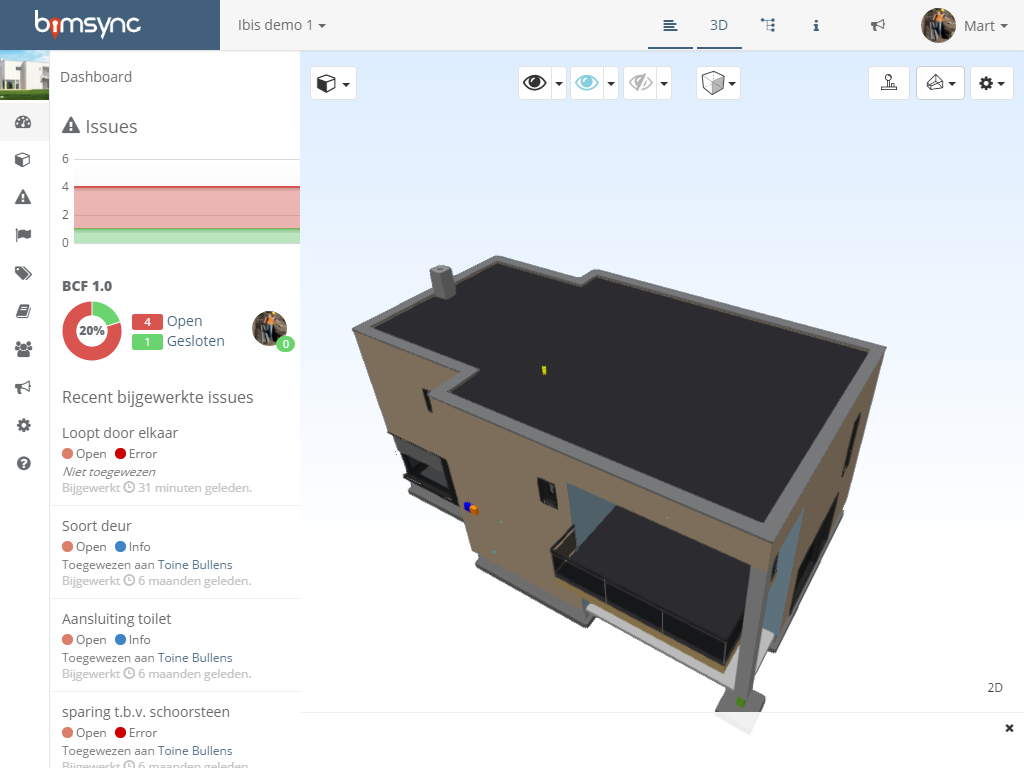Open the team members icon in sidebar

tap(24, 350)
